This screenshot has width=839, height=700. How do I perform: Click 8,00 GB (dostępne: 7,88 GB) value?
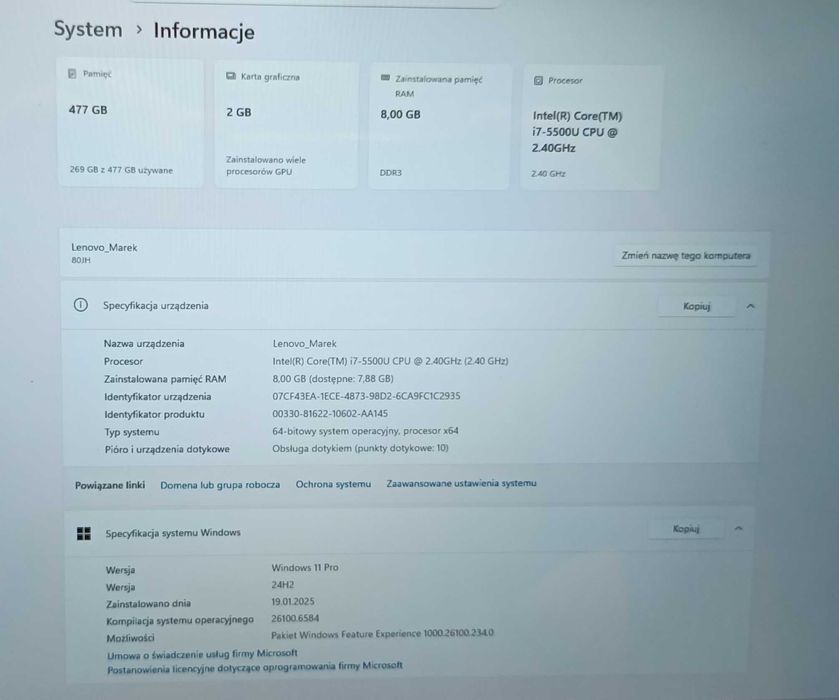click(333, 378)
